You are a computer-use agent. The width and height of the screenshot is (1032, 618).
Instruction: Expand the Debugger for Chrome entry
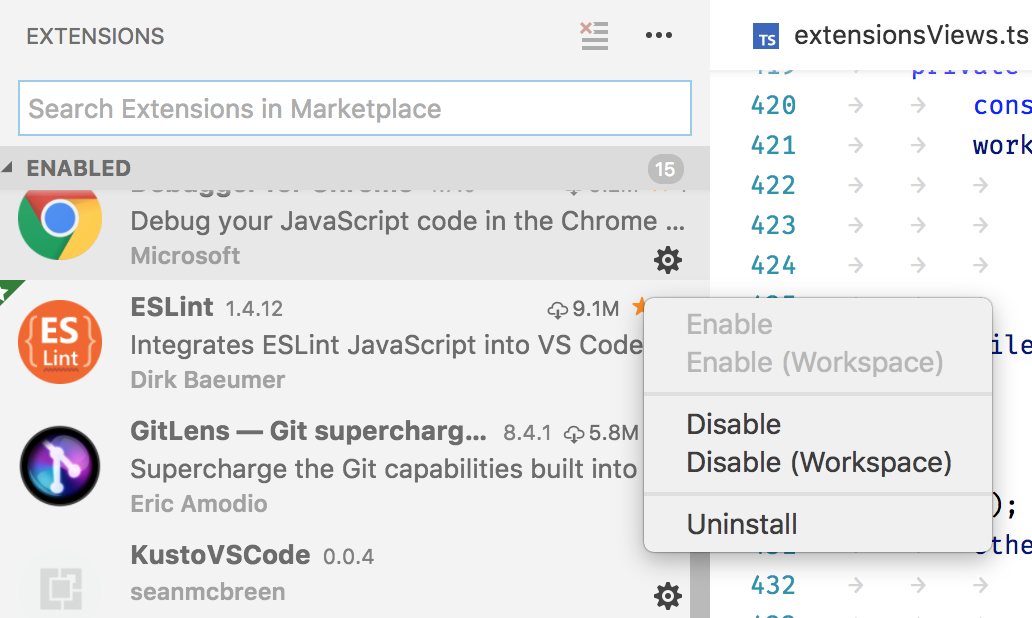[300, 220]
